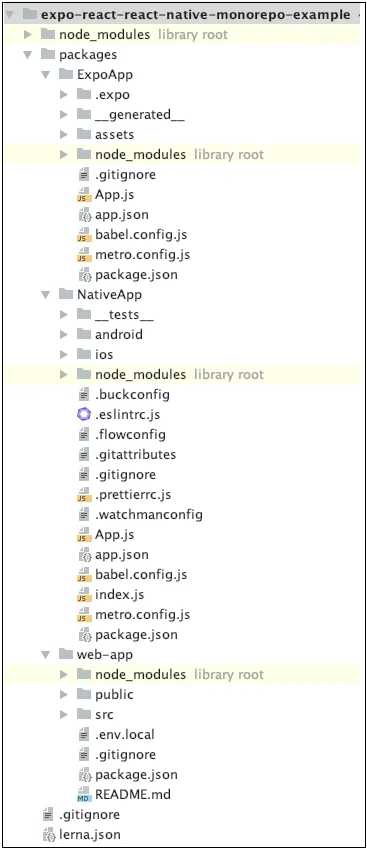Click the android folder icon
Screen dimensions: 367x848
click(x=84, y=334)
